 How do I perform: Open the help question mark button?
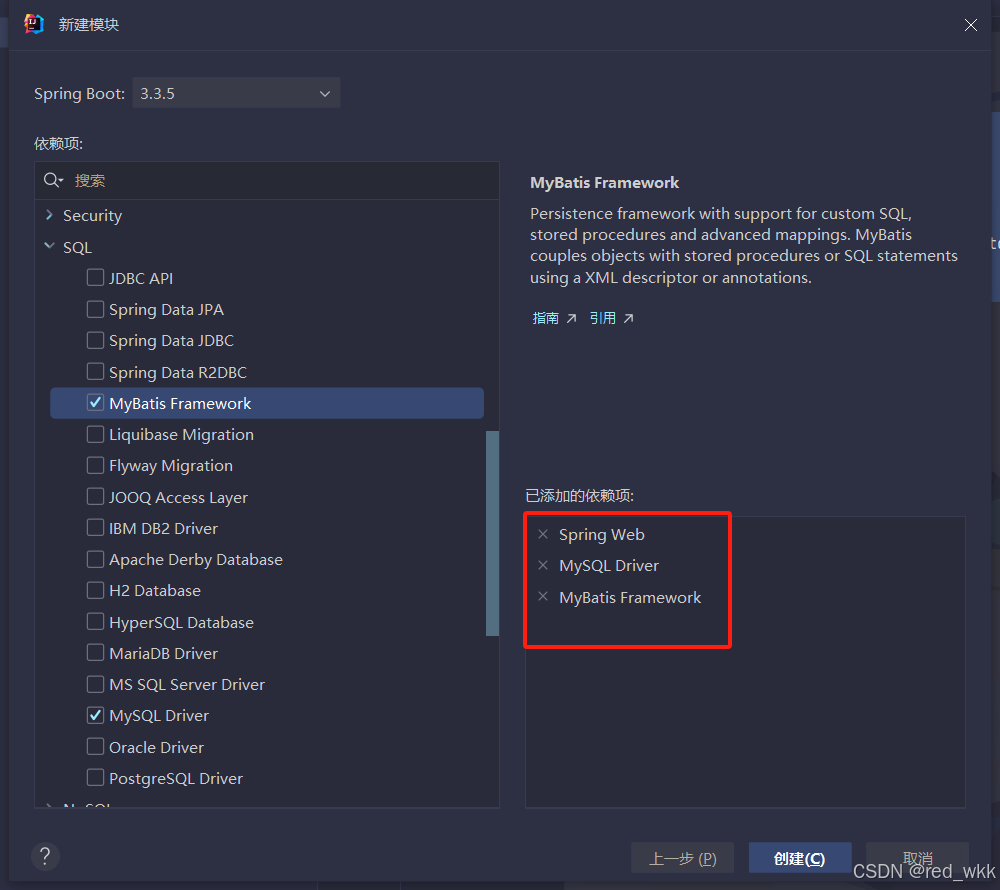coord(45,856)
